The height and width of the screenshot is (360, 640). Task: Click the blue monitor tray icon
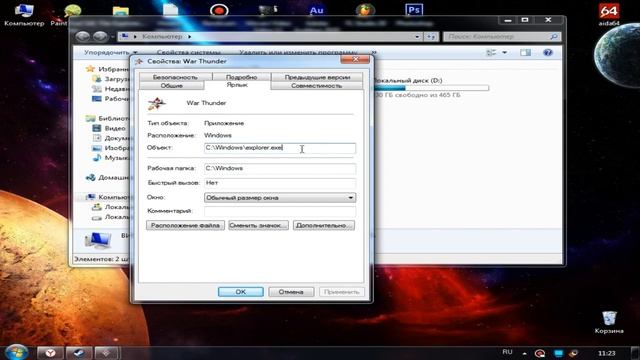(x=558, y=353)
